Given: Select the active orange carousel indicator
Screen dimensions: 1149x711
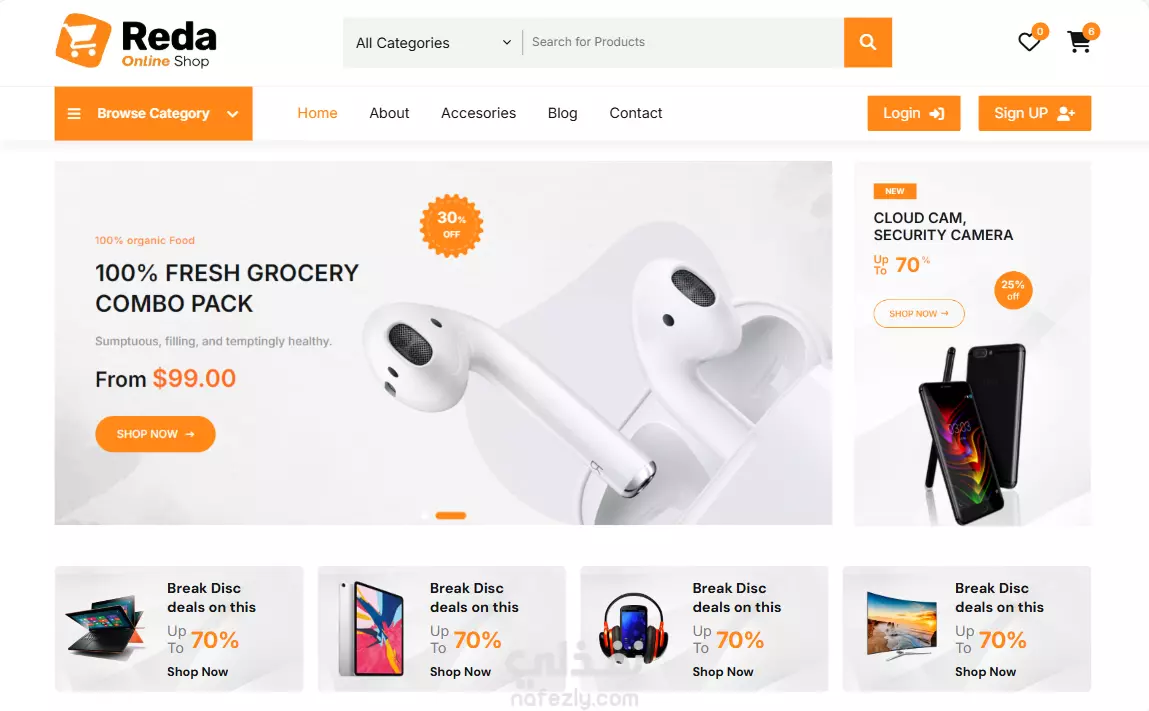Looking at the screenshot, I should tap(451, 515).
